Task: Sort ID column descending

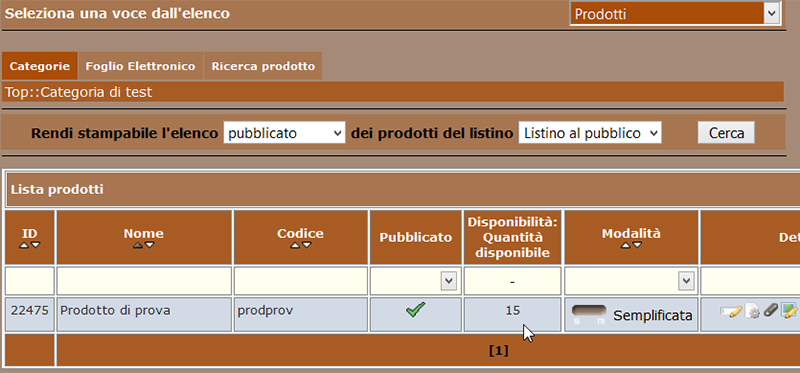Action: (35, 245)
